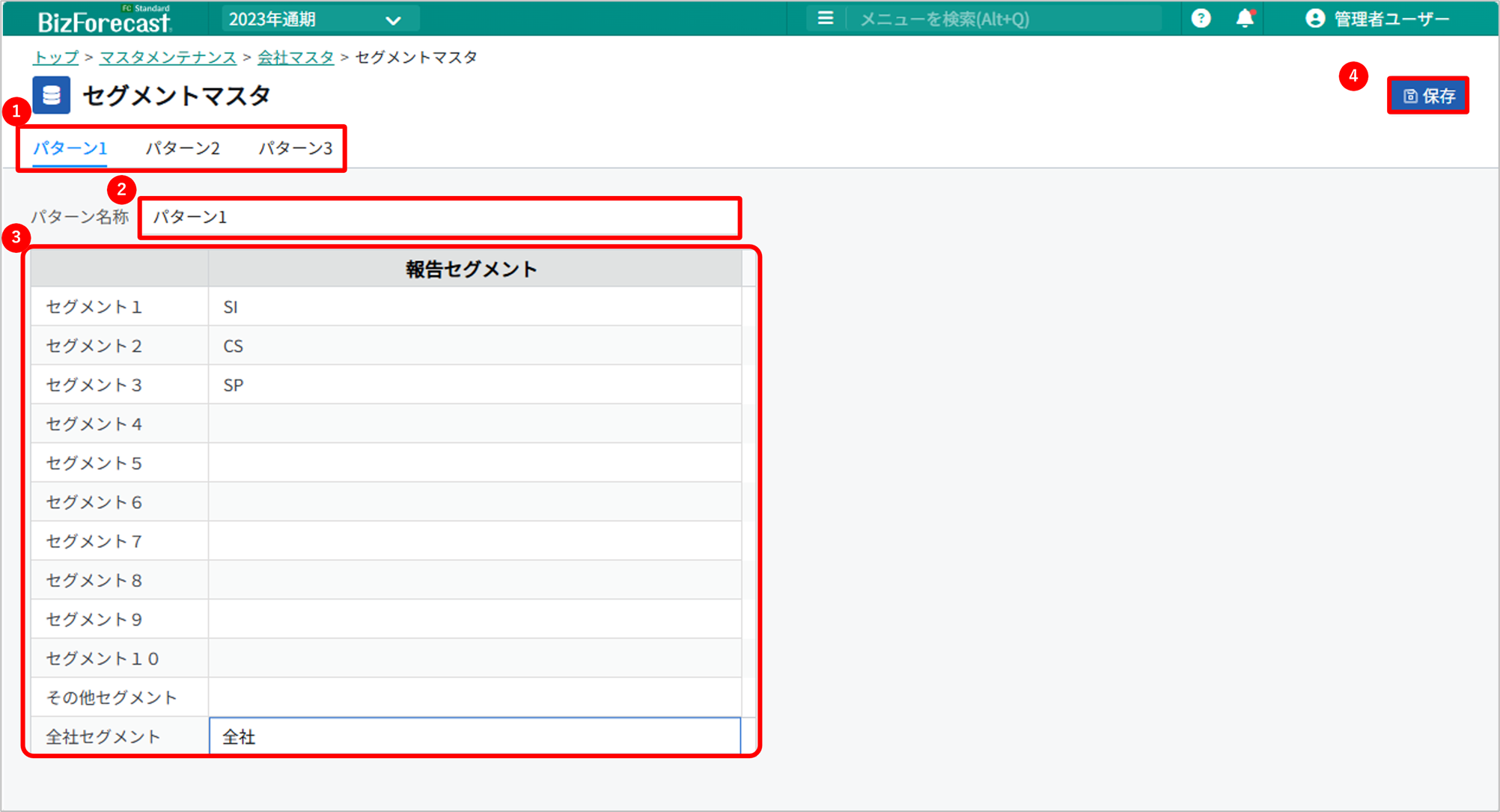Click the database icon beside セグメントマスタ title
The width and height of the screenshot is (1500, 812).
pyautogui.click(x=52, y=95)
